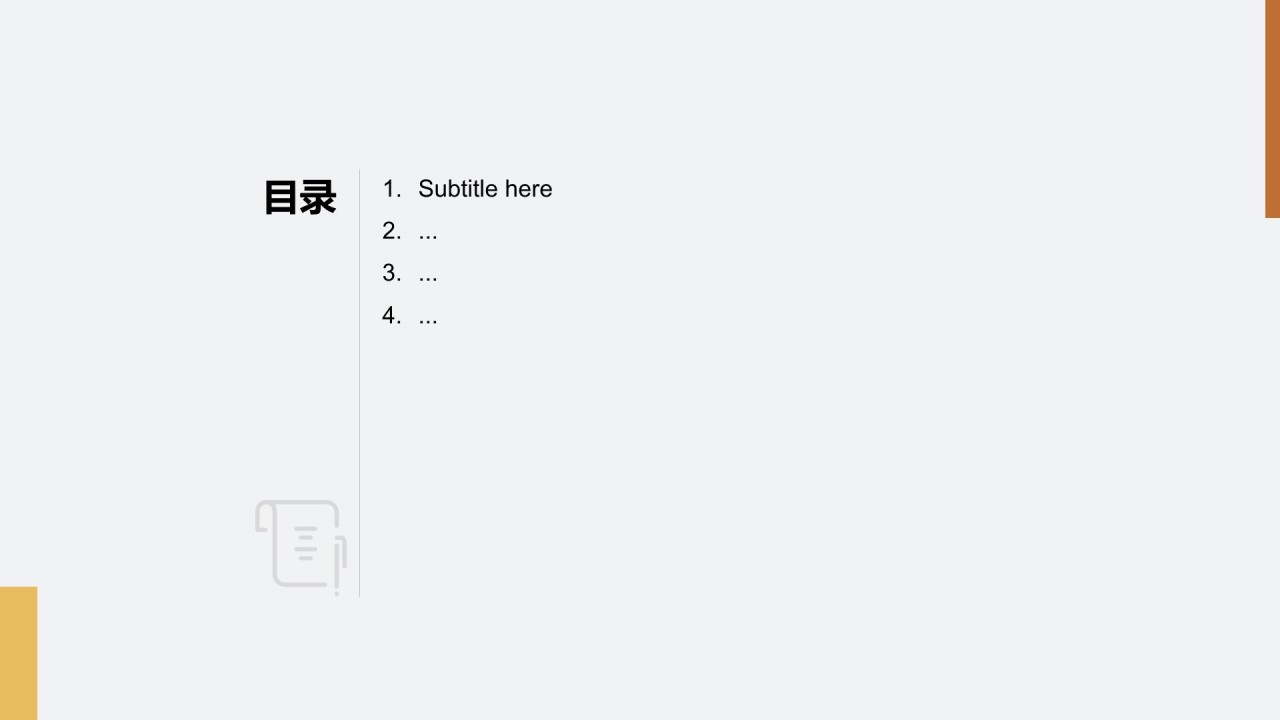This screenshot has height=720, width=1280.
Task: Click the word 'here' in item one
Action: tap(528, 189)
